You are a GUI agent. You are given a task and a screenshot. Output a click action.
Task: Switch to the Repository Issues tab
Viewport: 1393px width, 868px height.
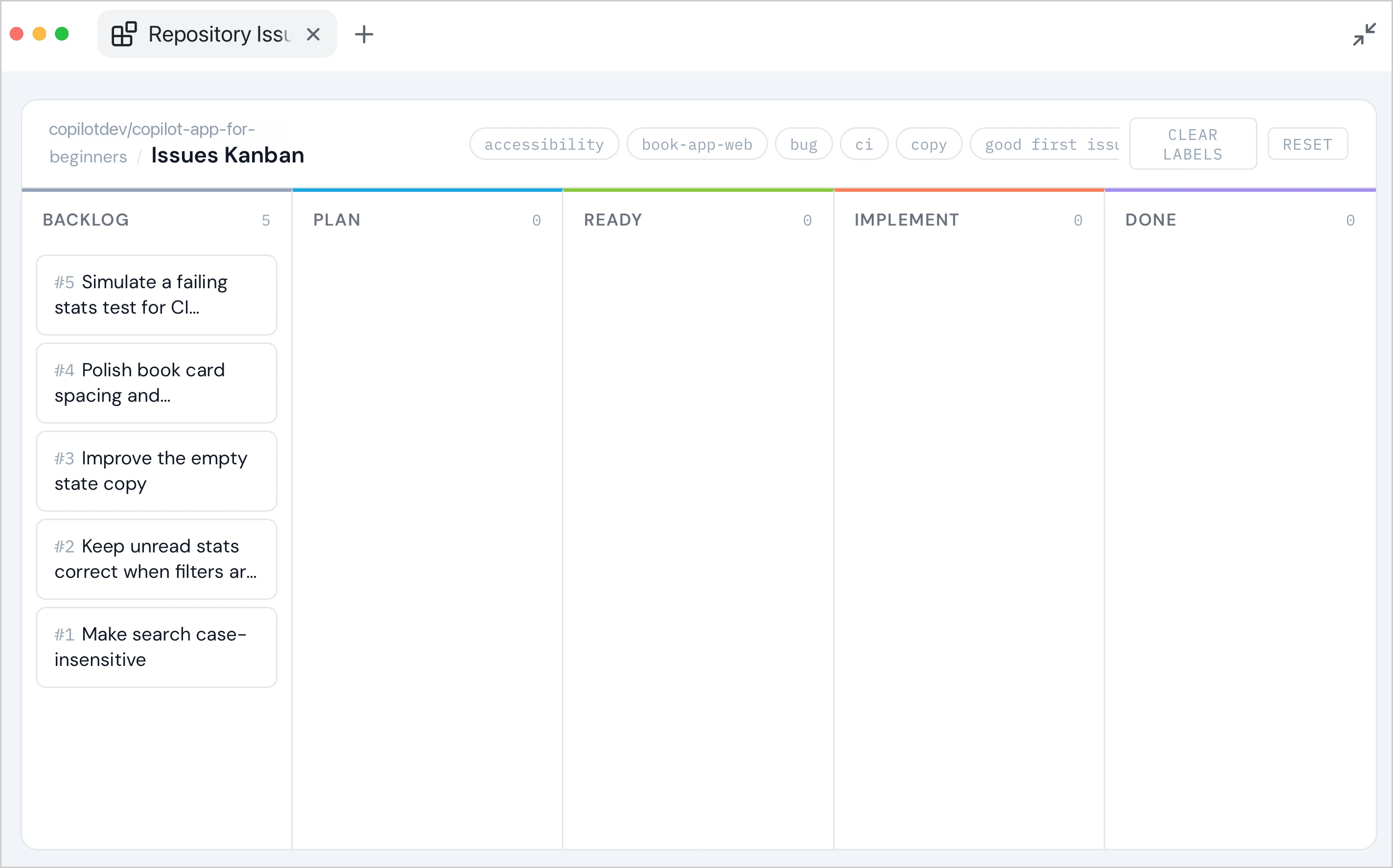(217, 34)
